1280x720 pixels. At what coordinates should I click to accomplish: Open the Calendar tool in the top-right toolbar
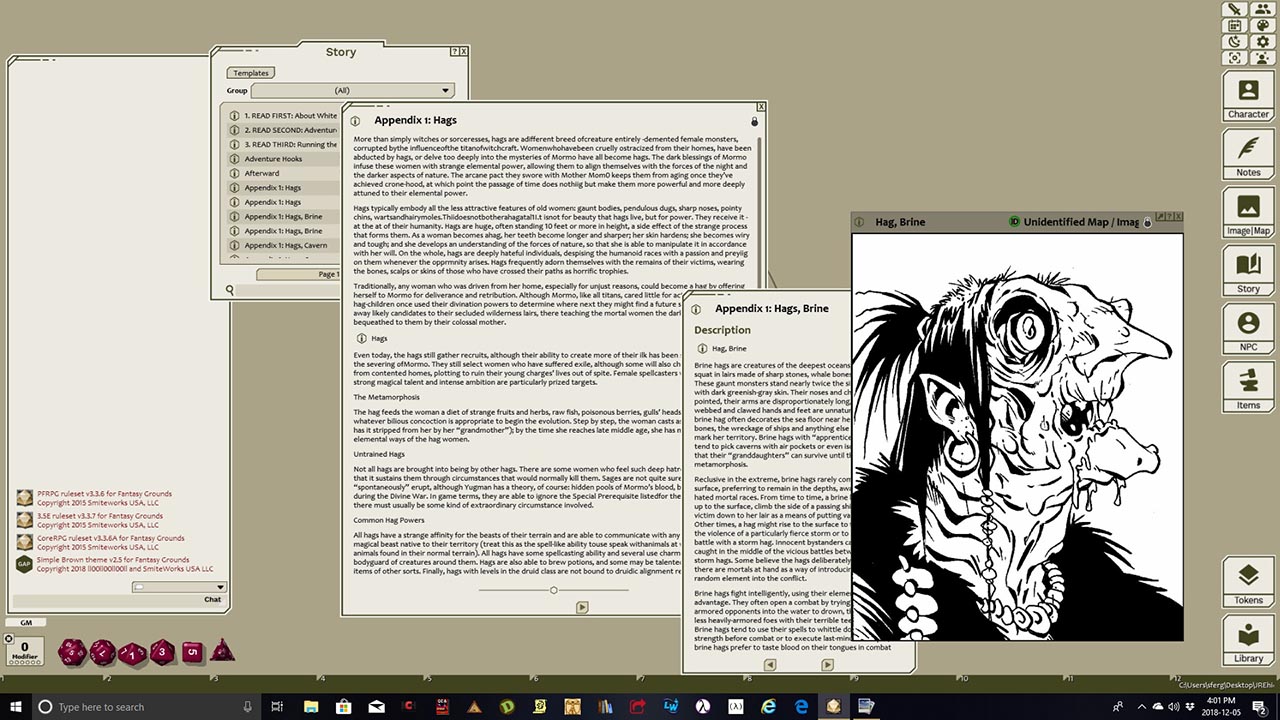click(x=1234, y=27)
